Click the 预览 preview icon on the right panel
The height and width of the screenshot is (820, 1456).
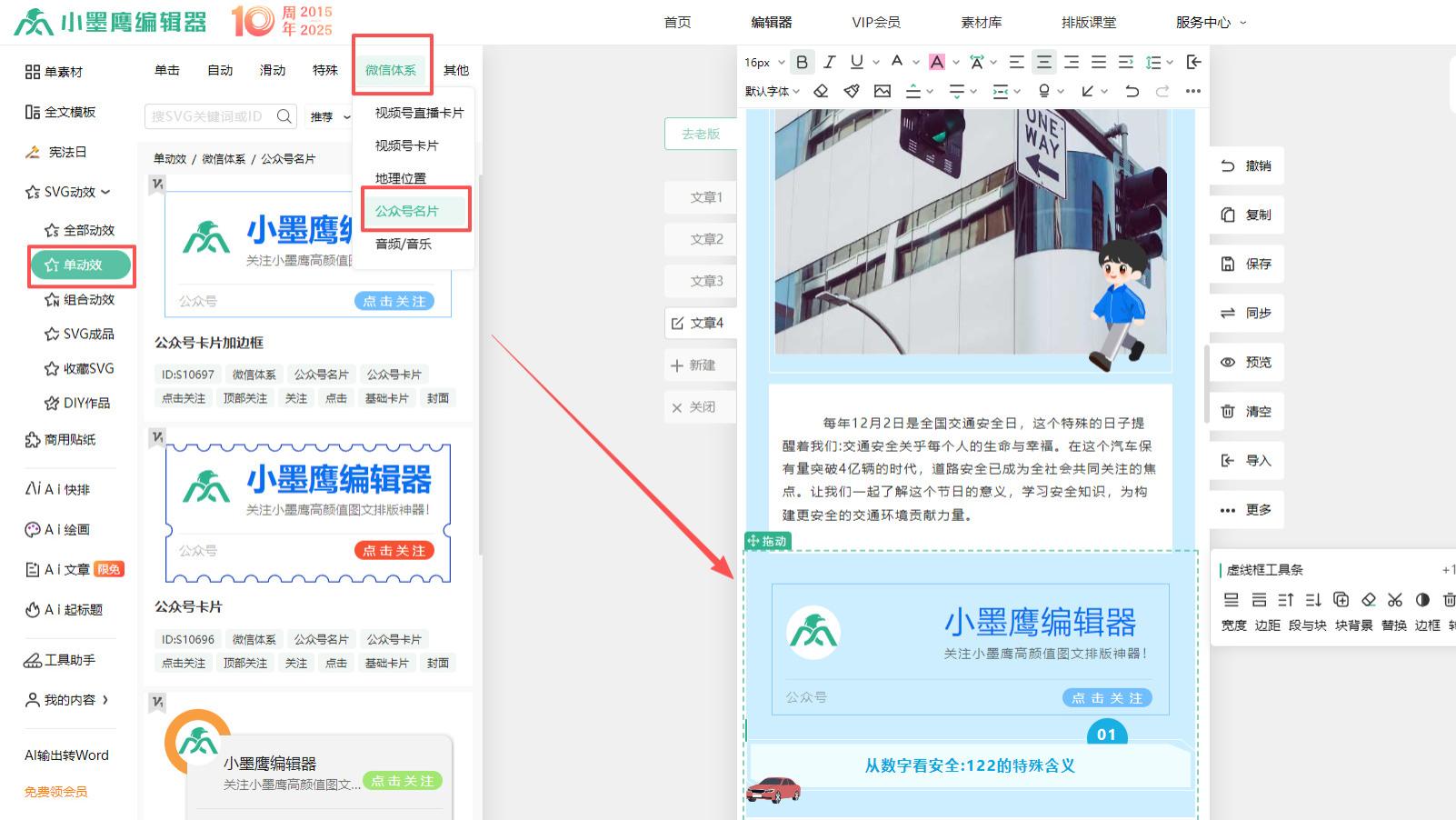1229,362
